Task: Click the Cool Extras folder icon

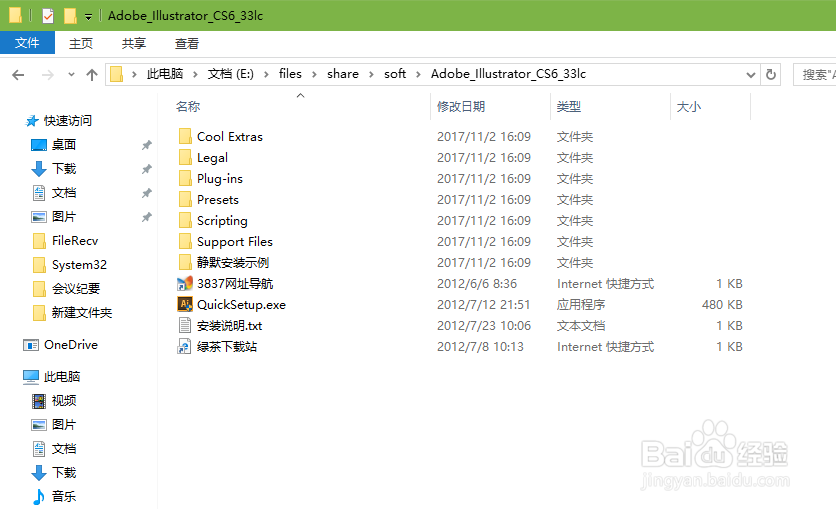Action: tap(185, 136)
